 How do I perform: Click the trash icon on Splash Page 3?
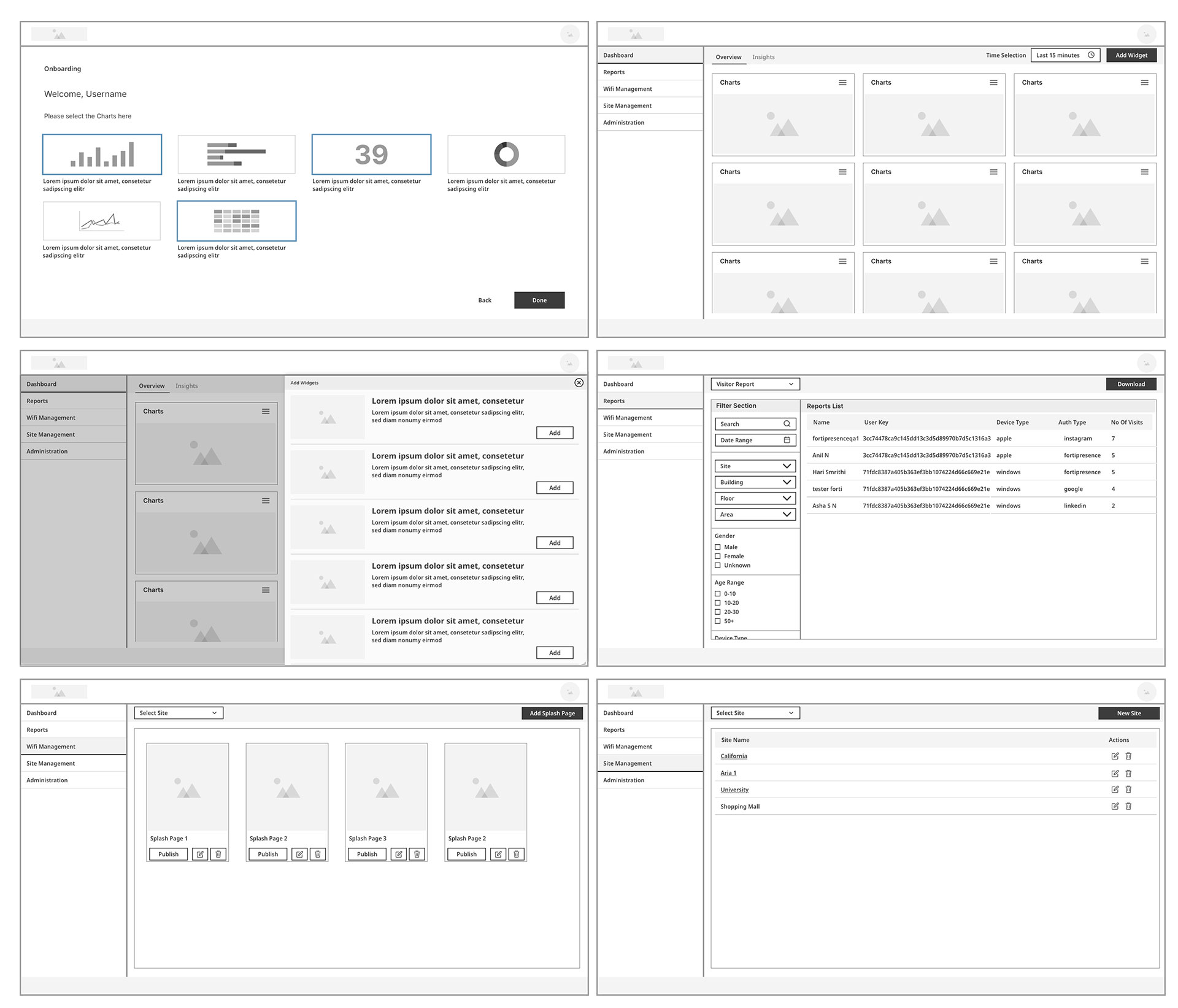[417, 854]
